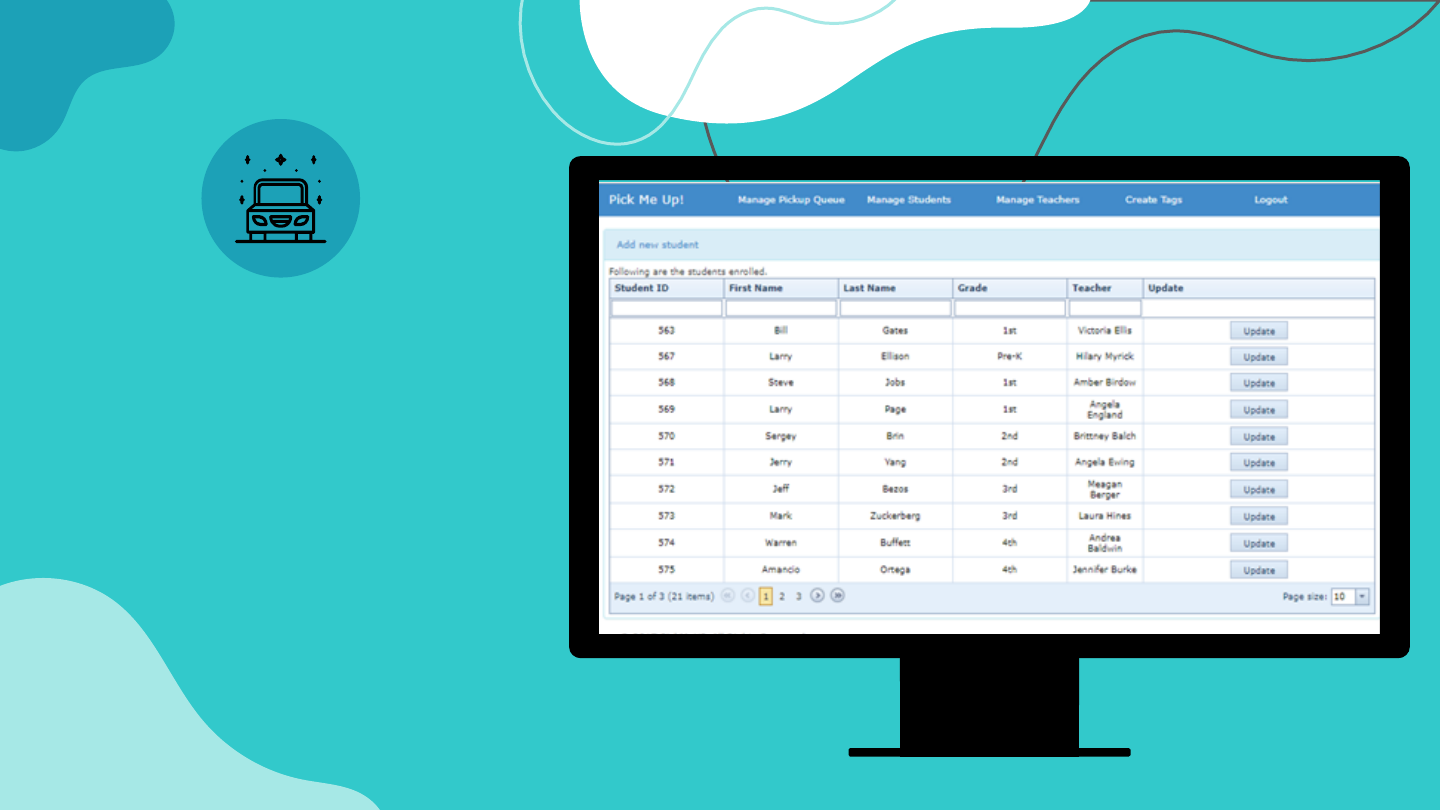The height and width of the screenshot is (810, 1440).
Task: Open the Manage Students menu
Action: [908, 200]
